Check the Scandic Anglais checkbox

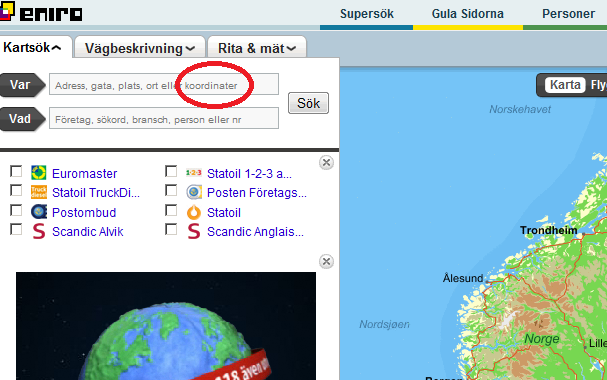coord(171,229)
